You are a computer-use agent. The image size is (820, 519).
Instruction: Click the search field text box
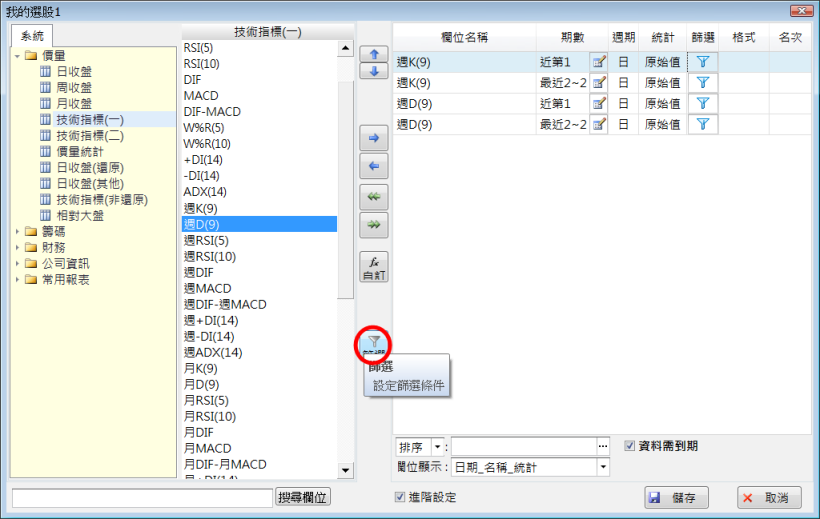click(x=142, y=498)
